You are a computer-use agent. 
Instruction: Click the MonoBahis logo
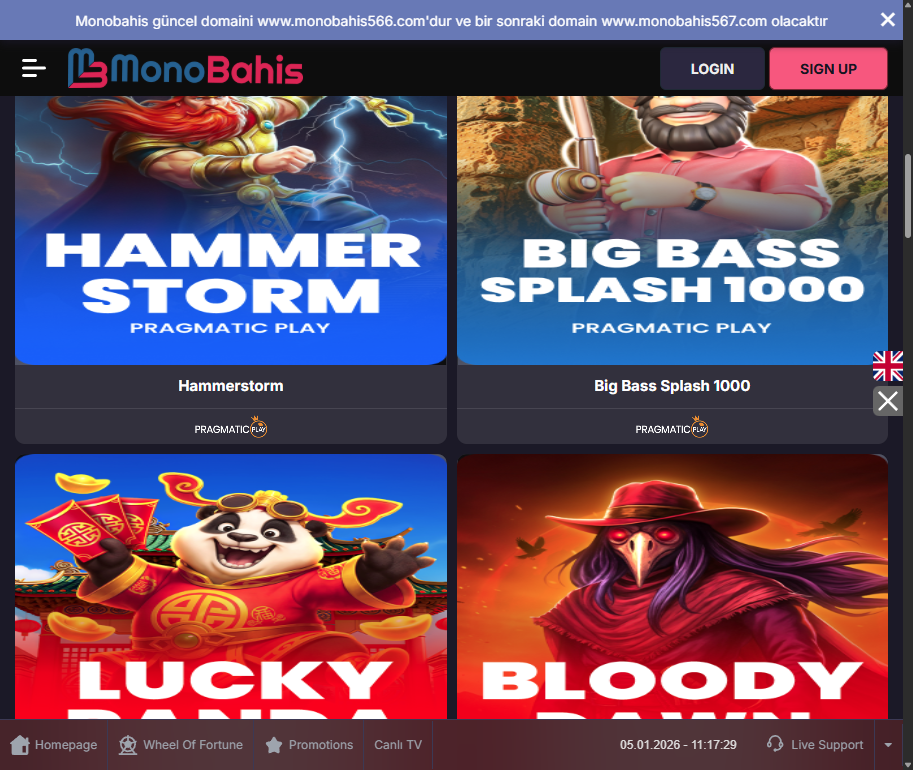point(185,68)
